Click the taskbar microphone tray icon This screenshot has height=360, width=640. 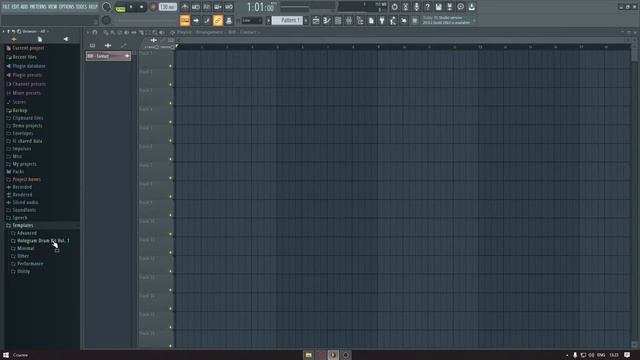[575, 355]
